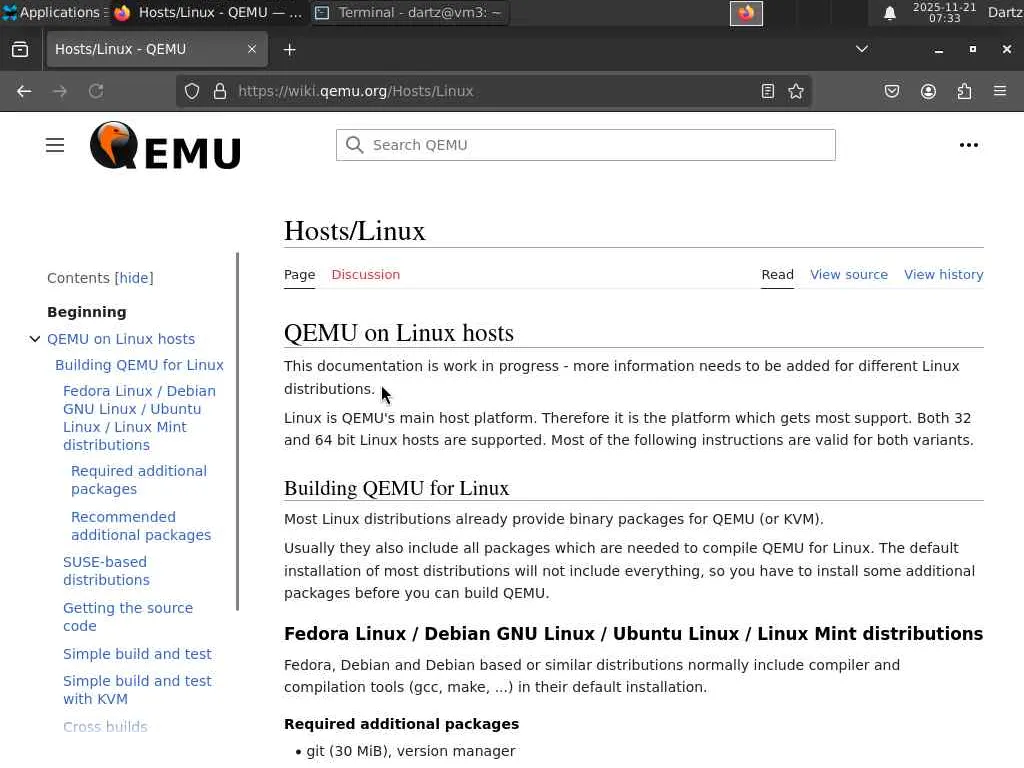Open the wiki main menu hamburger icon

(x=55, y=145)
